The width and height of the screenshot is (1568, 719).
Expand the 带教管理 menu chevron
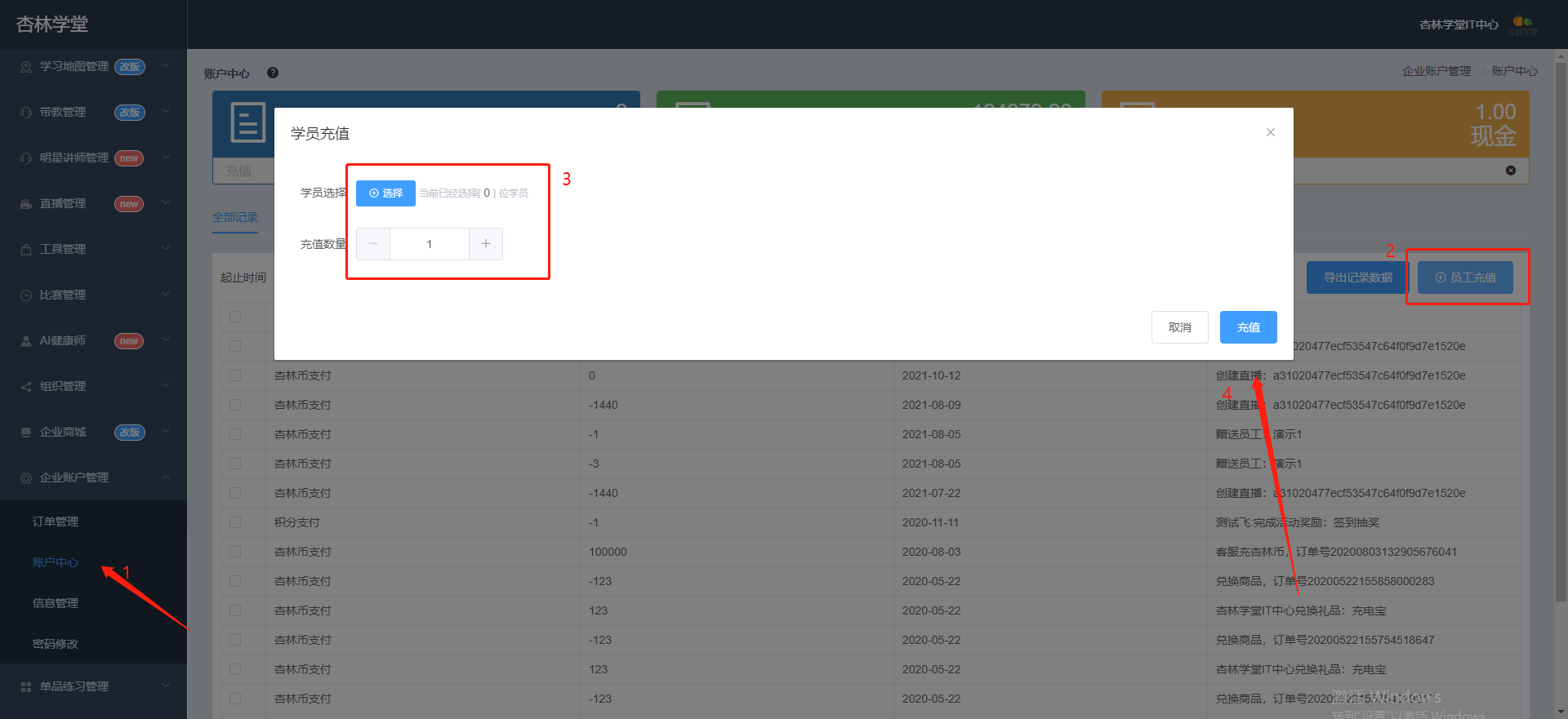click(166, 112)
